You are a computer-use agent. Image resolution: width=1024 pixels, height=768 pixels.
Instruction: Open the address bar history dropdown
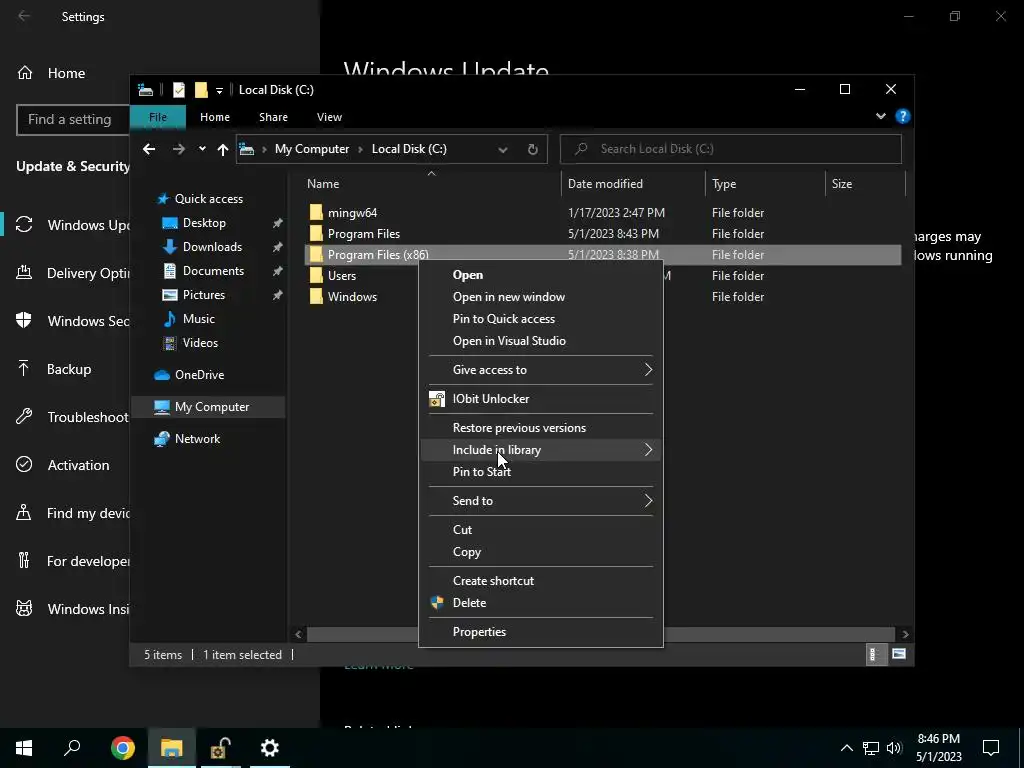(x=503, y=150)
